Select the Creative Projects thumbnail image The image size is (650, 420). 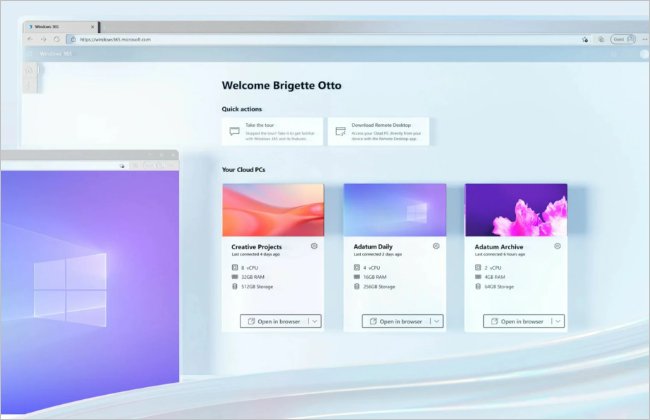[x=273, y=210]
